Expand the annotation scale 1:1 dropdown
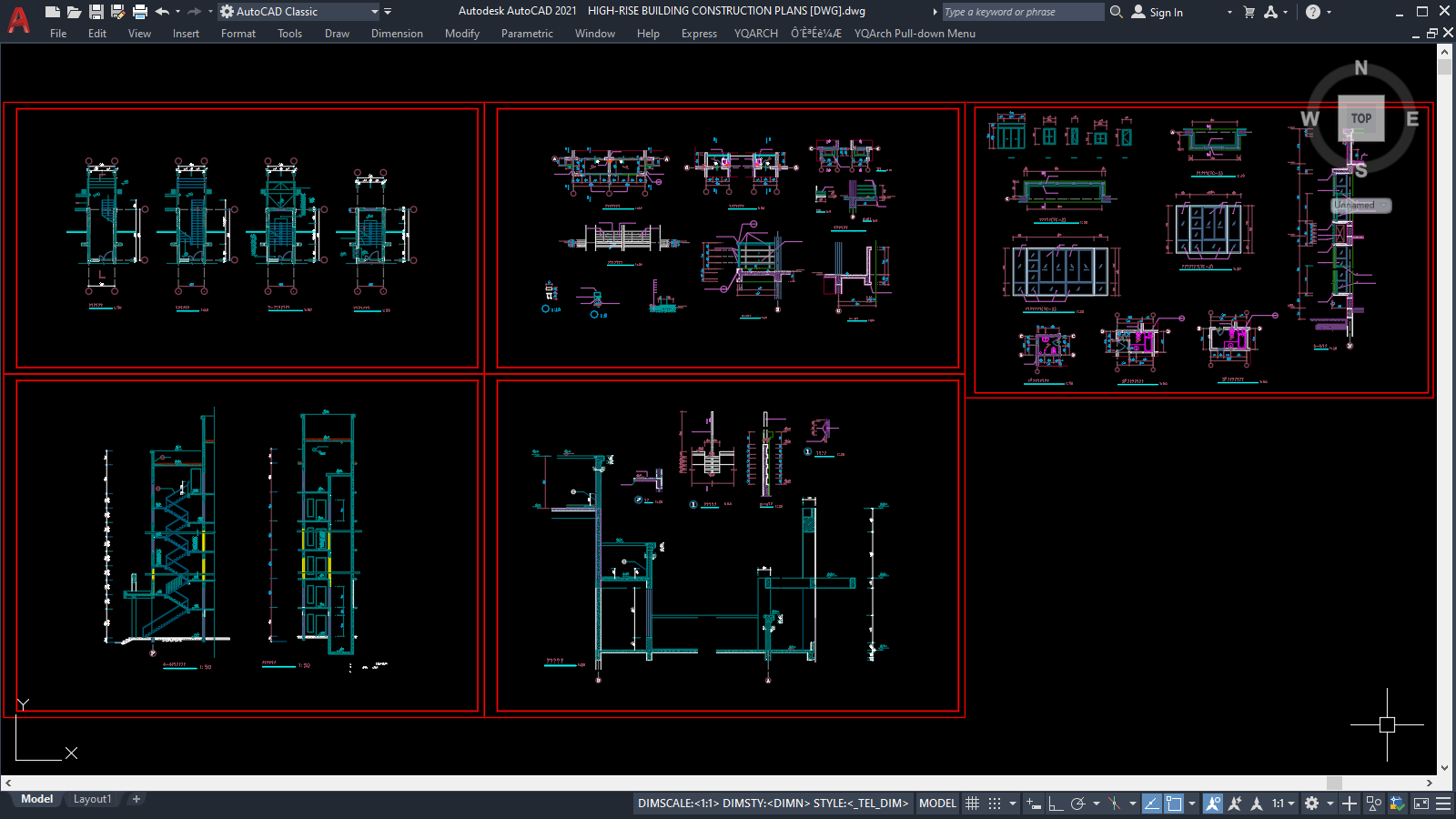Image resolution: width=1456 pixels, height=819 pixels. (x=1290, y=804)
